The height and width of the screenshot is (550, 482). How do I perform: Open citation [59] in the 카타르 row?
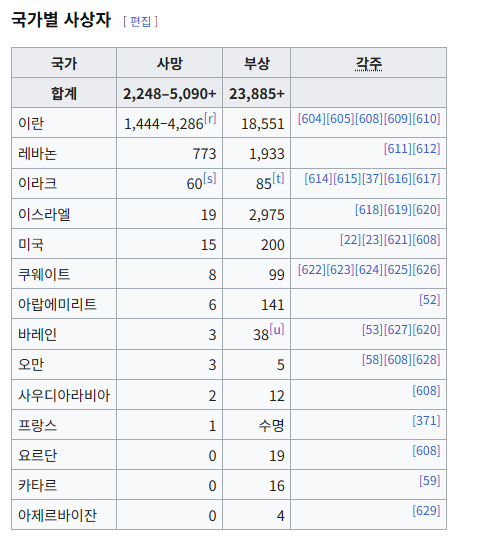click(x=430, y=480)
